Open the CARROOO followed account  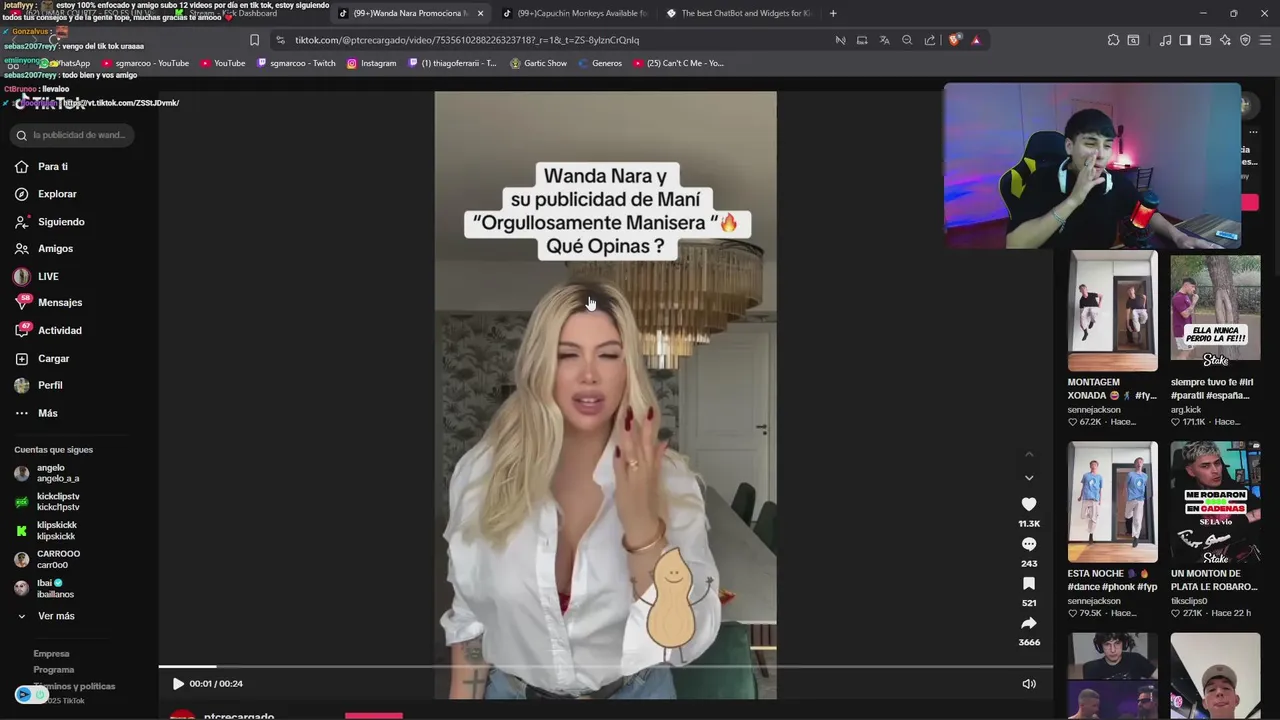pos(47,560)
